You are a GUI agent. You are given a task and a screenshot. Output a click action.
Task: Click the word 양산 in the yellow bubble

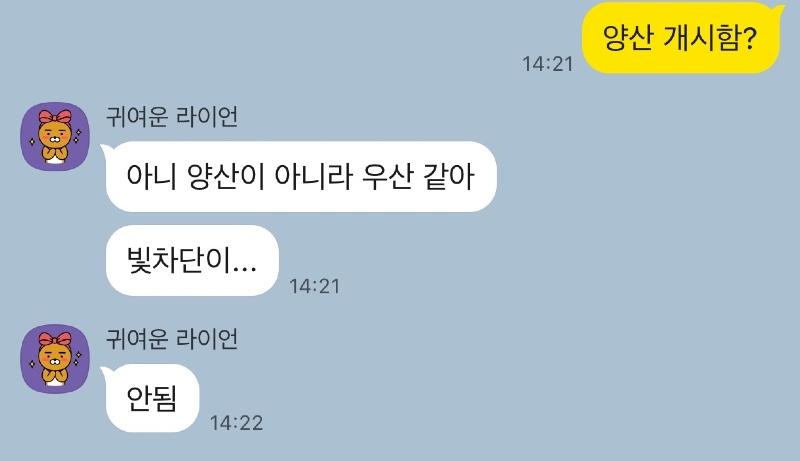pos(628,38)
